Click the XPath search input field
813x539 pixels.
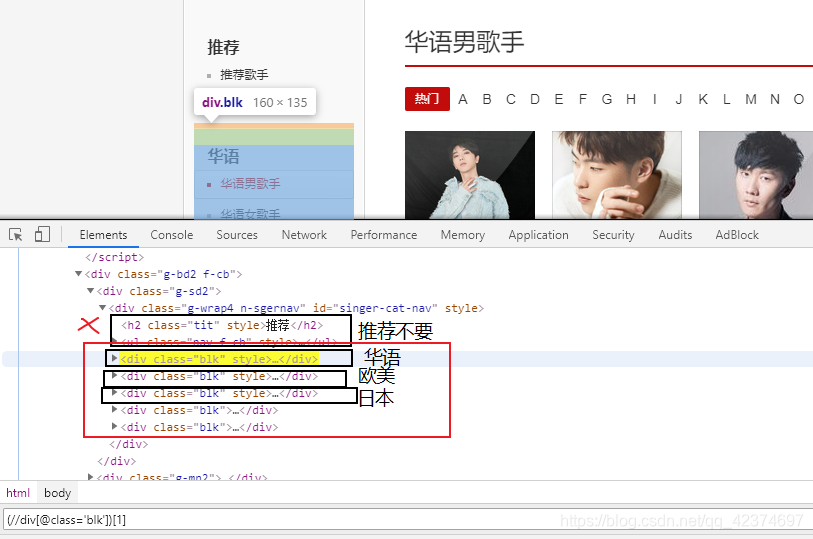[x=406, y=520]
